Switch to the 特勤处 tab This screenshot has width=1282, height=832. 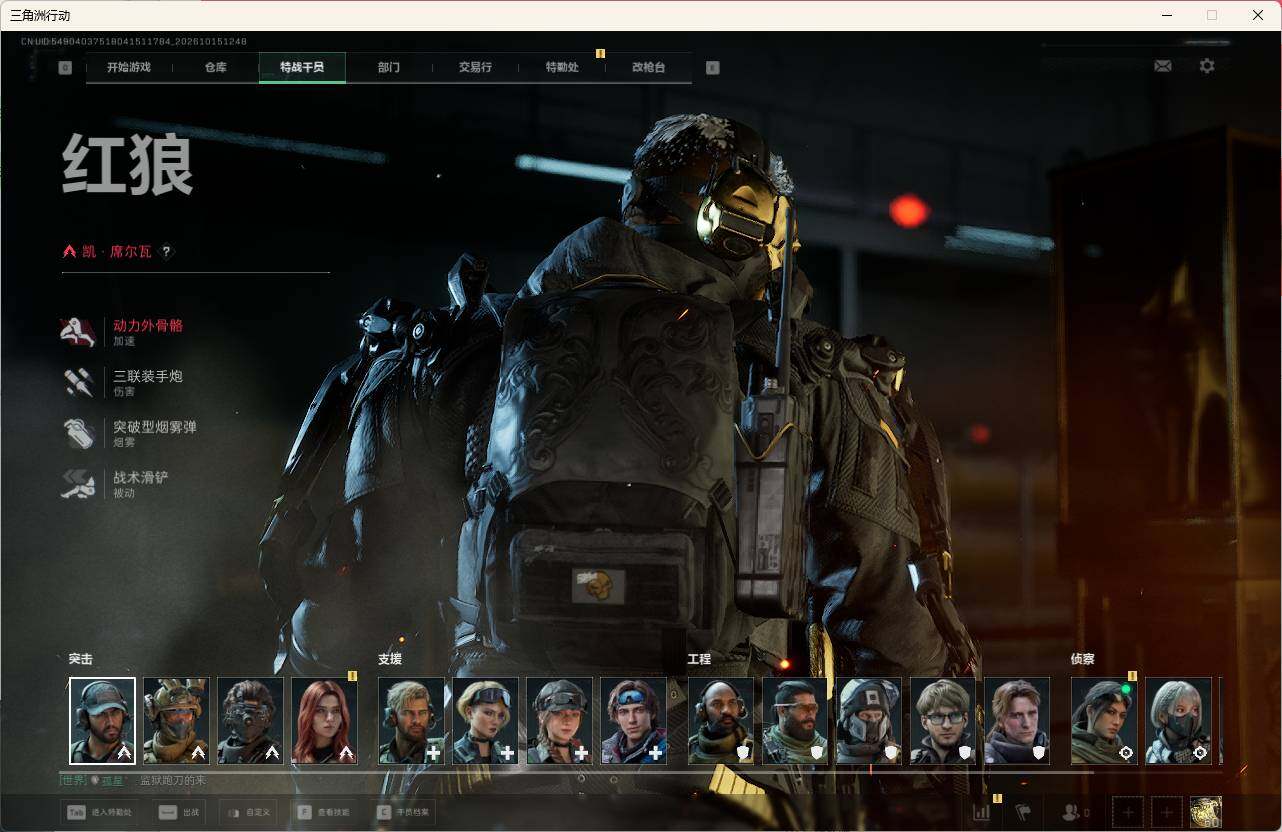[562, 67]
